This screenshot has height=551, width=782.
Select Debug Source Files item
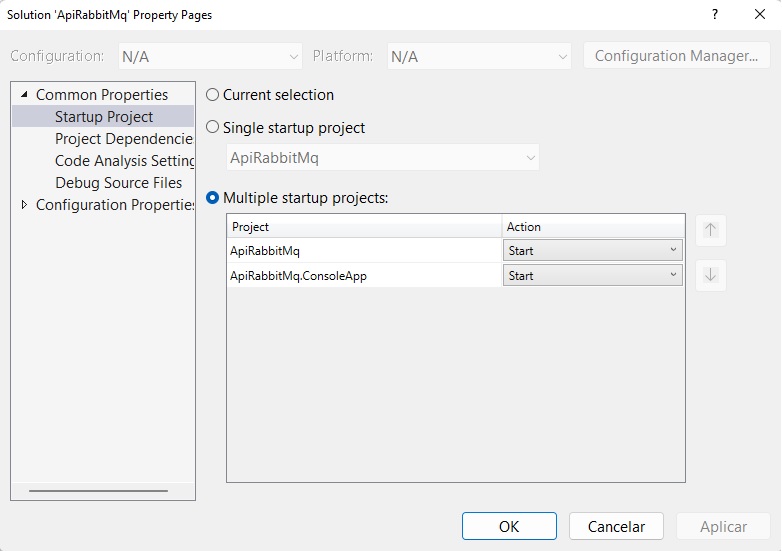(x=118, y=183)
